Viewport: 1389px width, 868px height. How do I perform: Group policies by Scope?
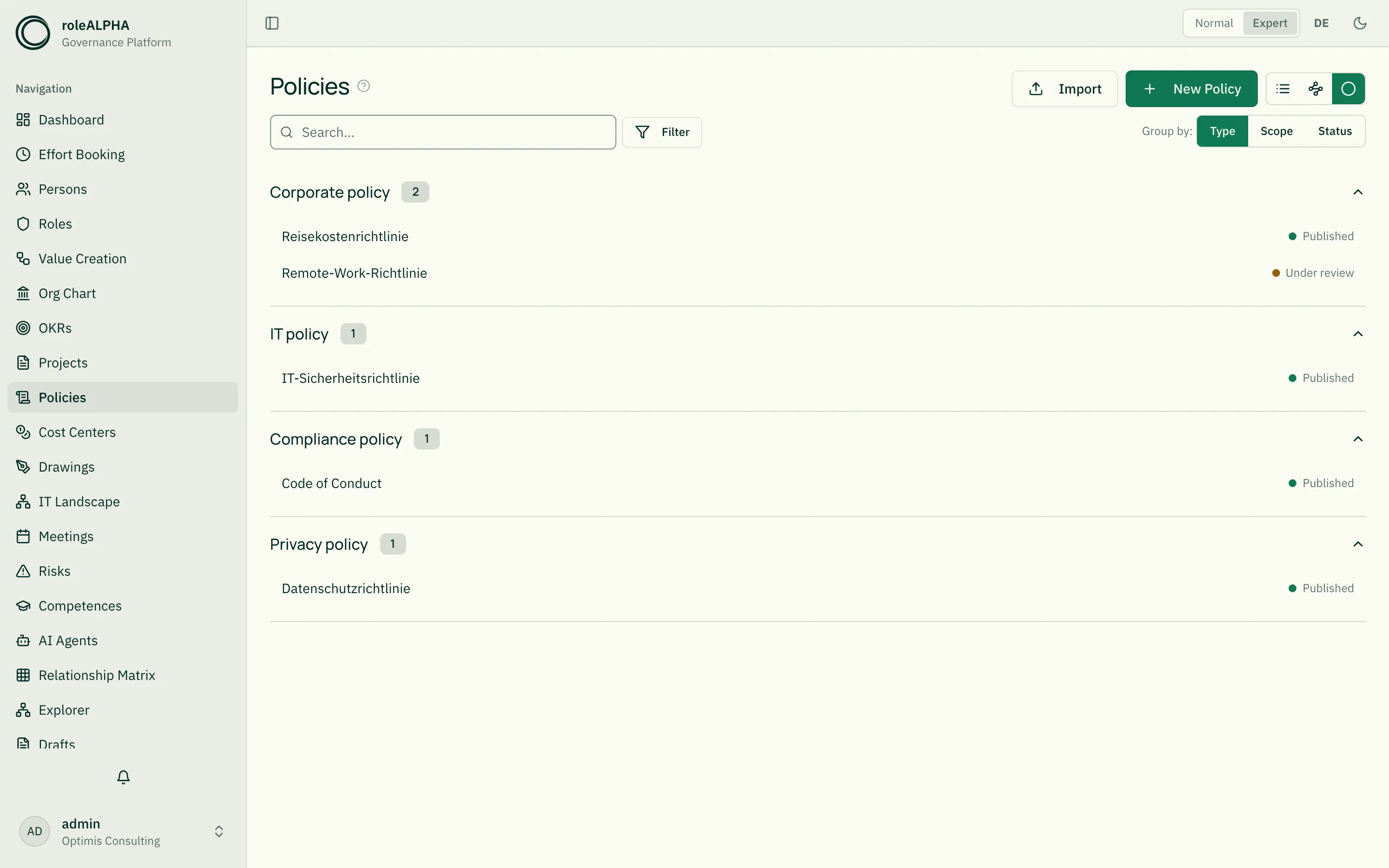coord(1277,132)
